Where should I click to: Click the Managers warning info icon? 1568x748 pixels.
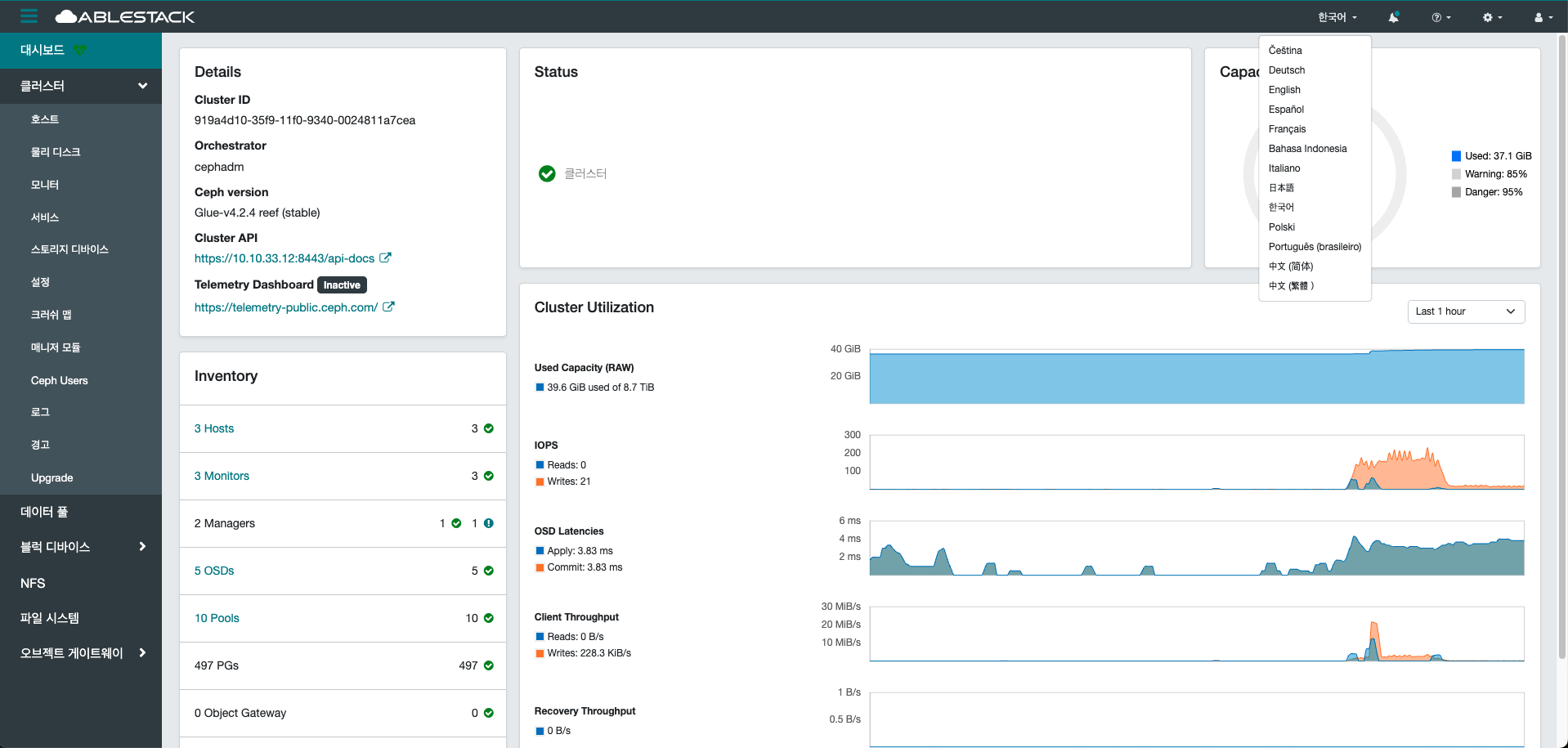tap(488, 523)
